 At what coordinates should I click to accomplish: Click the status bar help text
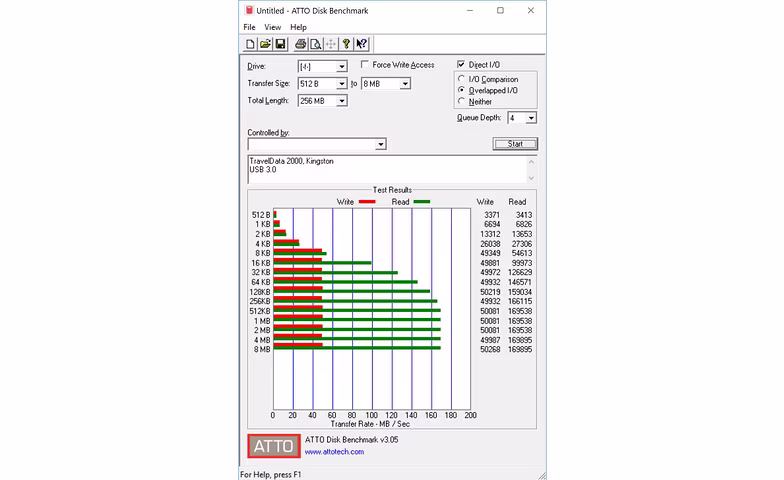[x=270, y=474]
